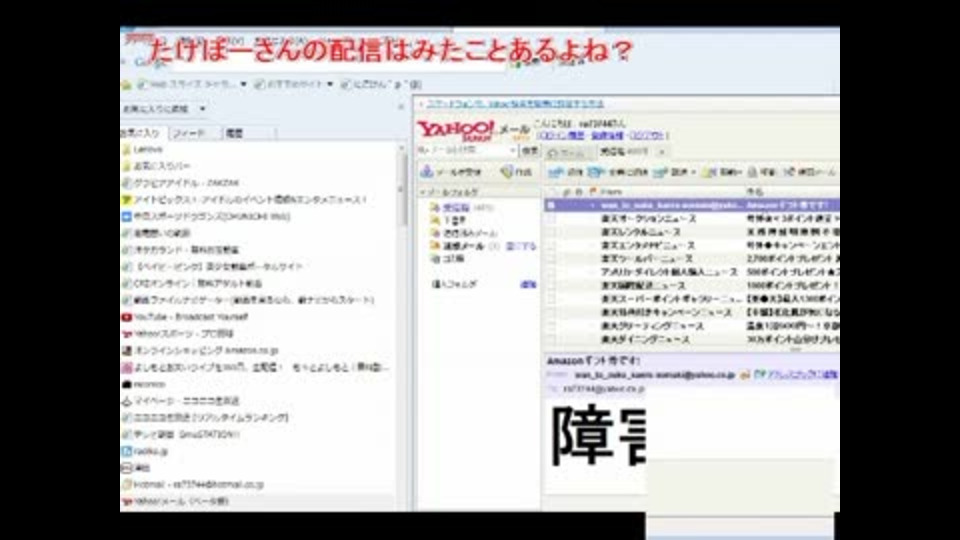This screenshot has width=960, height=540.
Task: Open the Yahoo!スポーツ プロ野球 favorite
Action: (x=178, y=334)
